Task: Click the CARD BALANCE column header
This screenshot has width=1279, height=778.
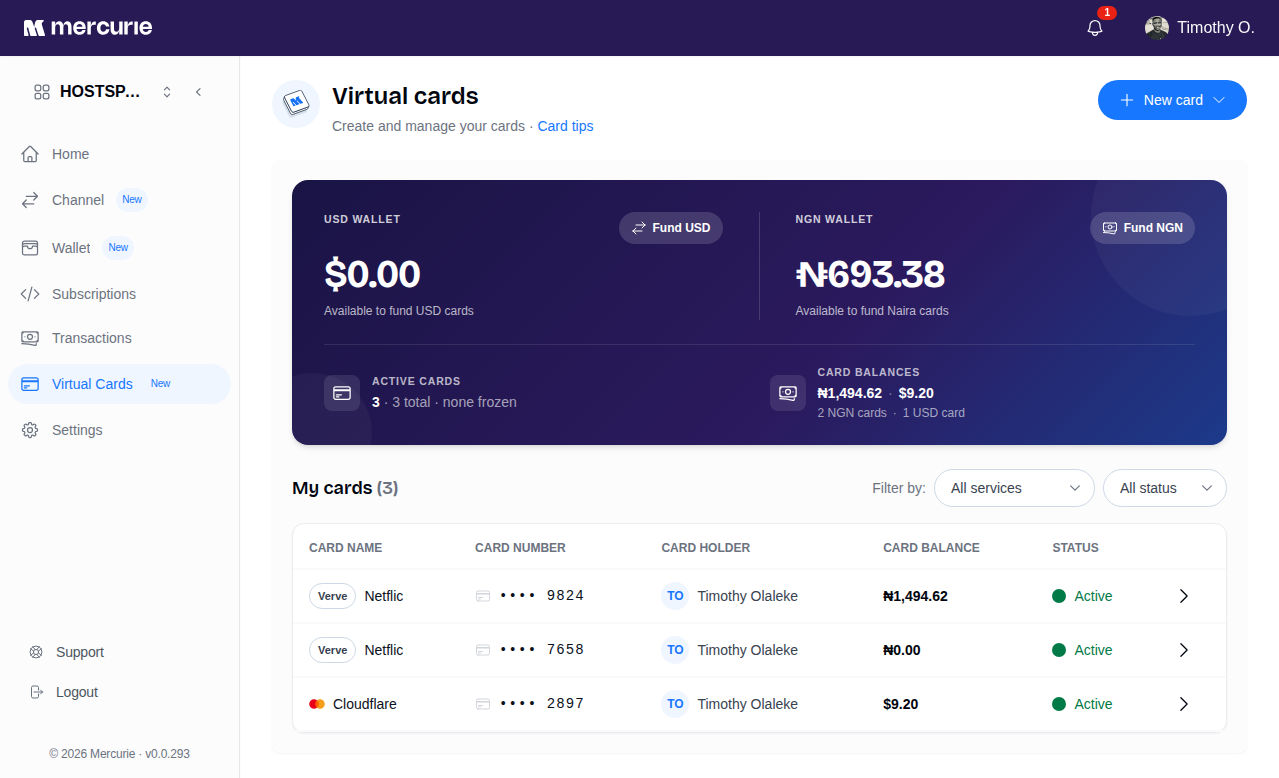Action: tap(931, 548)
